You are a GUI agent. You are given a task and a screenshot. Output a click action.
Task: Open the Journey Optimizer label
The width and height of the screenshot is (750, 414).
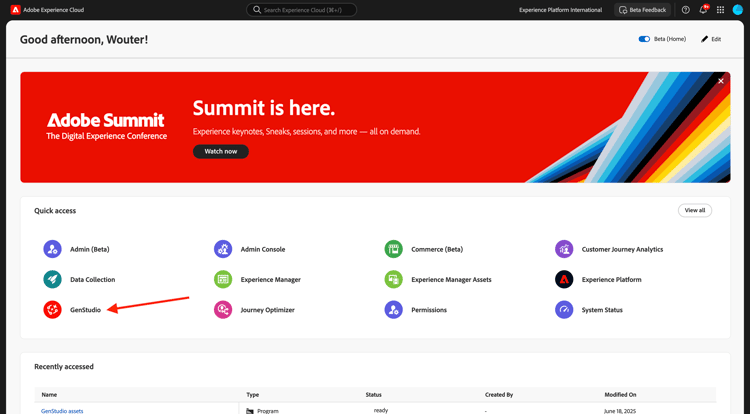pos(267,310)
